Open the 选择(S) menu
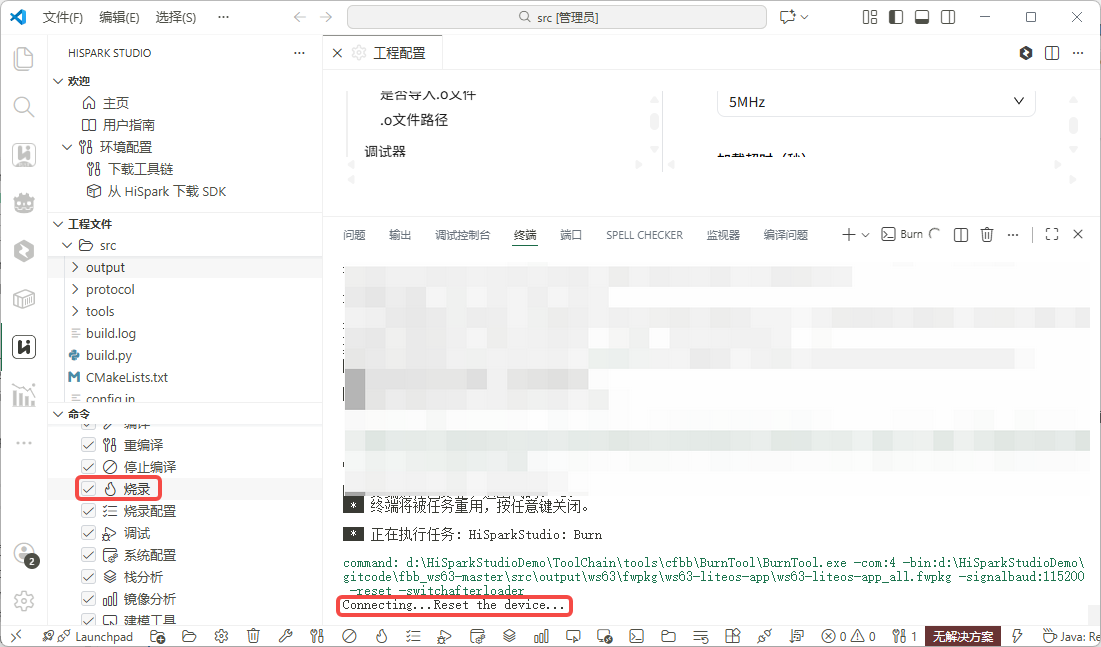This screenshot has height=647, width=1101. coord(176,17)
